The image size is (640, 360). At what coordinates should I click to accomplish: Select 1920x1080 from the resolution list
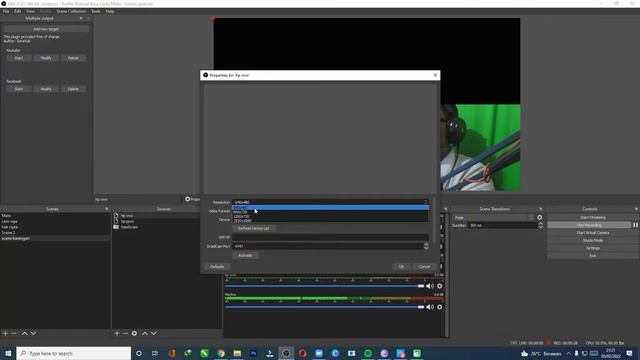point(330,221)
